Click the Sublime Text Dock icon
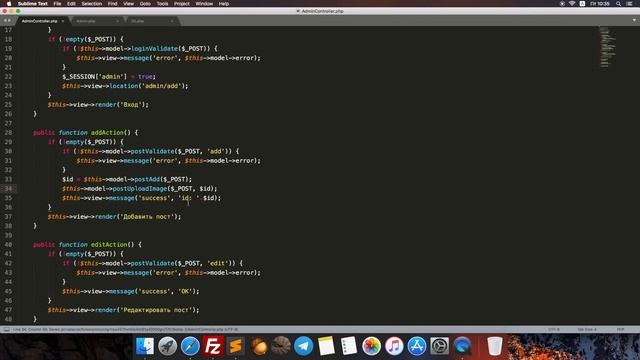640x360 pixels. pyautogui.click(x=236, y=346)
